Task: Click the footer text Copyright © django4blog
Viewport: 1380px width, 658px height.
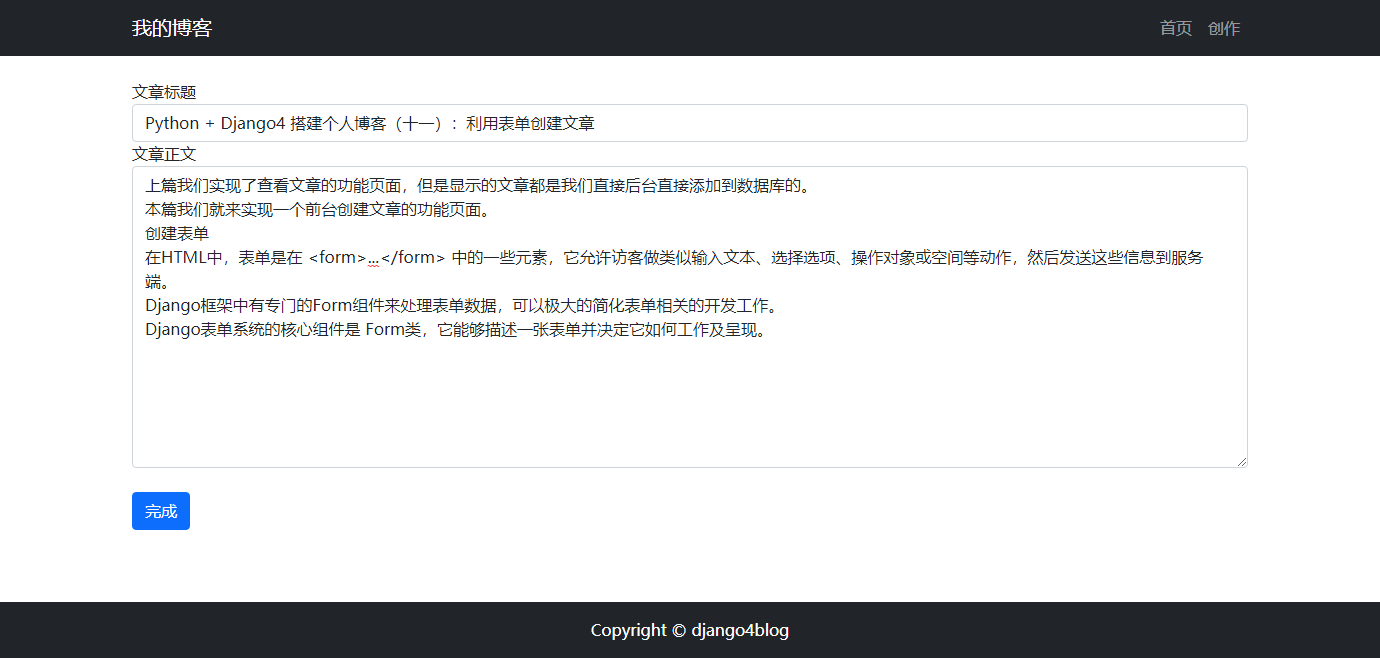Action: 690,630
